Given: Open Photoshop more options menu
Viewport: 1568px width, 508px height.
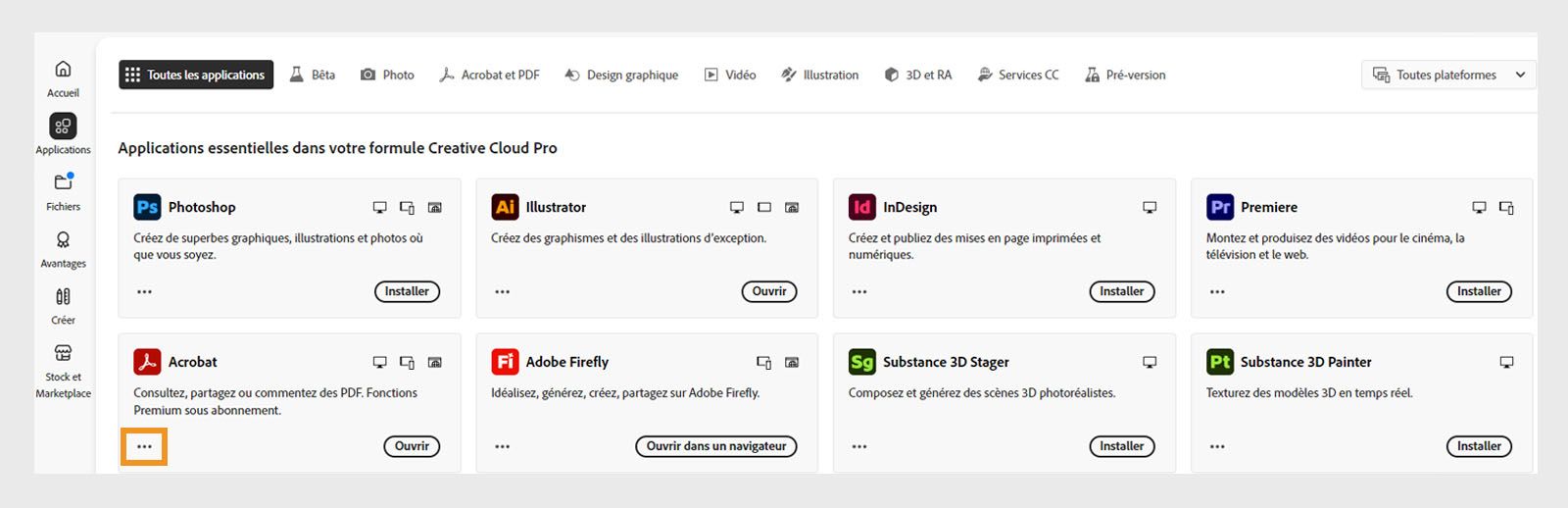Looking at the screenshot, I should pyautogui.click(x=145, y=291).
